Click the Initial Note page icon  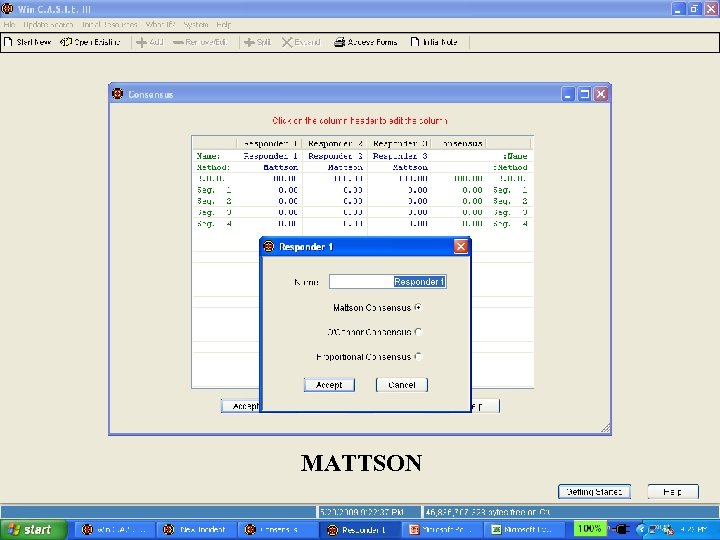[x=415, y=42]
